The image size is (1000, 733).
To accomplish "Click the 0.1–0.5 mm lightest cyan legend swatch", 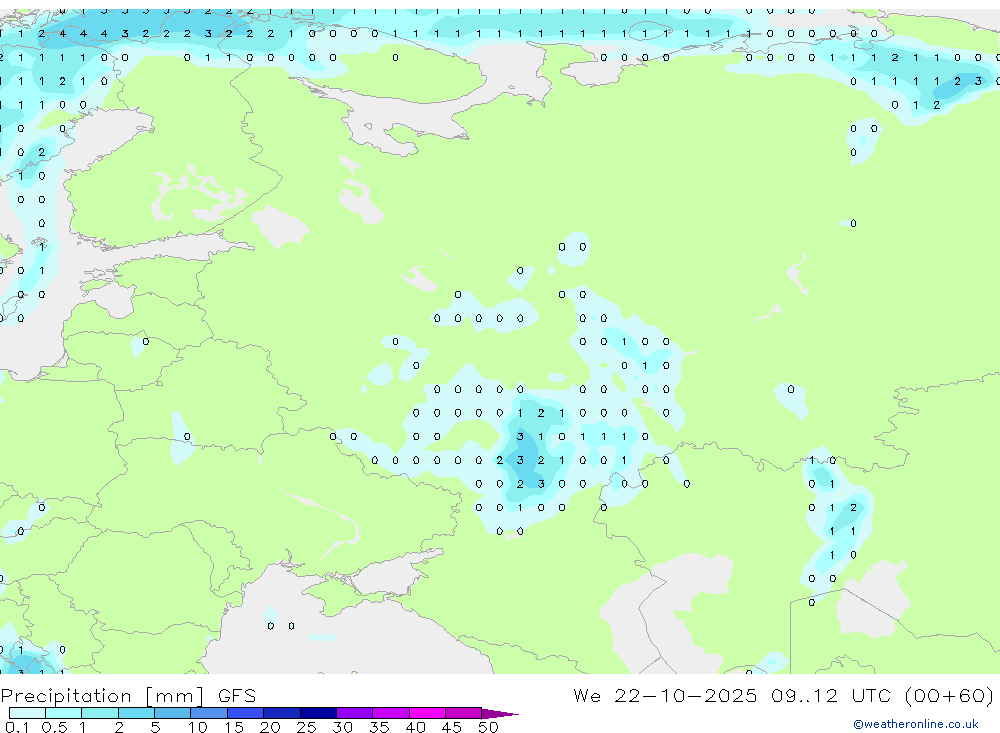I will (x=27, y=713).
